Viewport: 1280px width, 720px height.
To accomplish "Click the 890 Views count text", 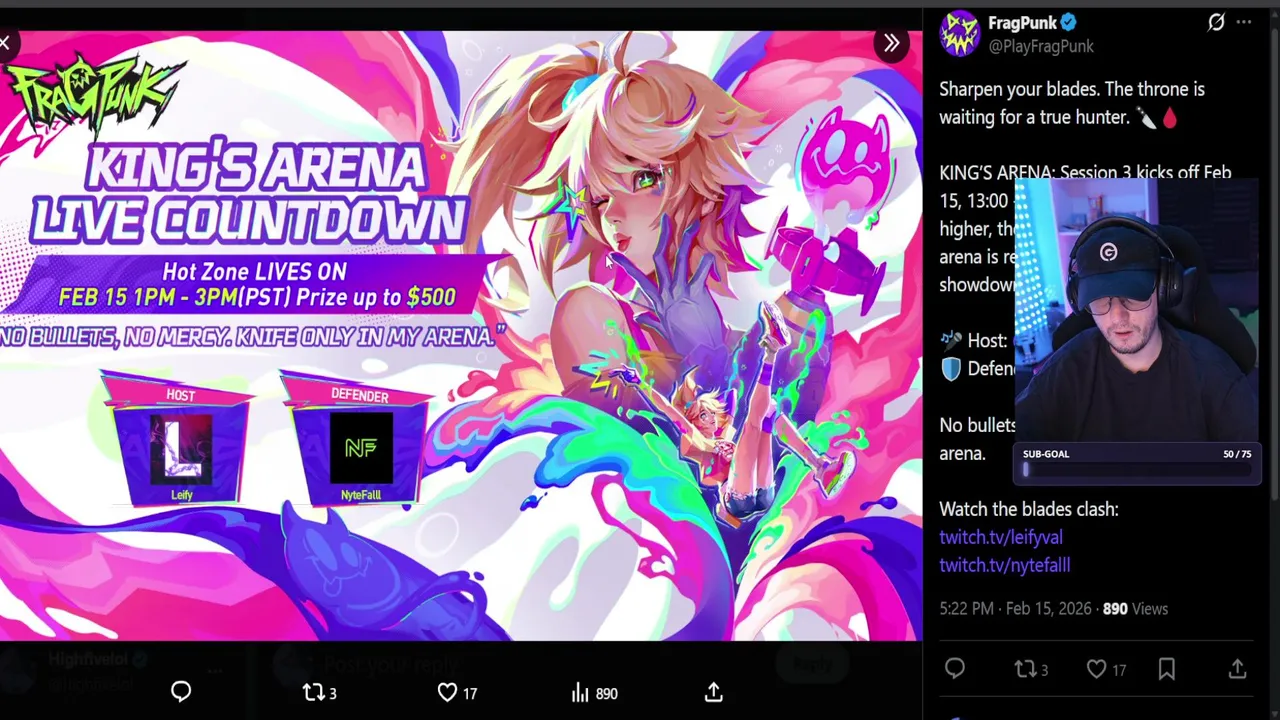I will tap(1135, 608).
